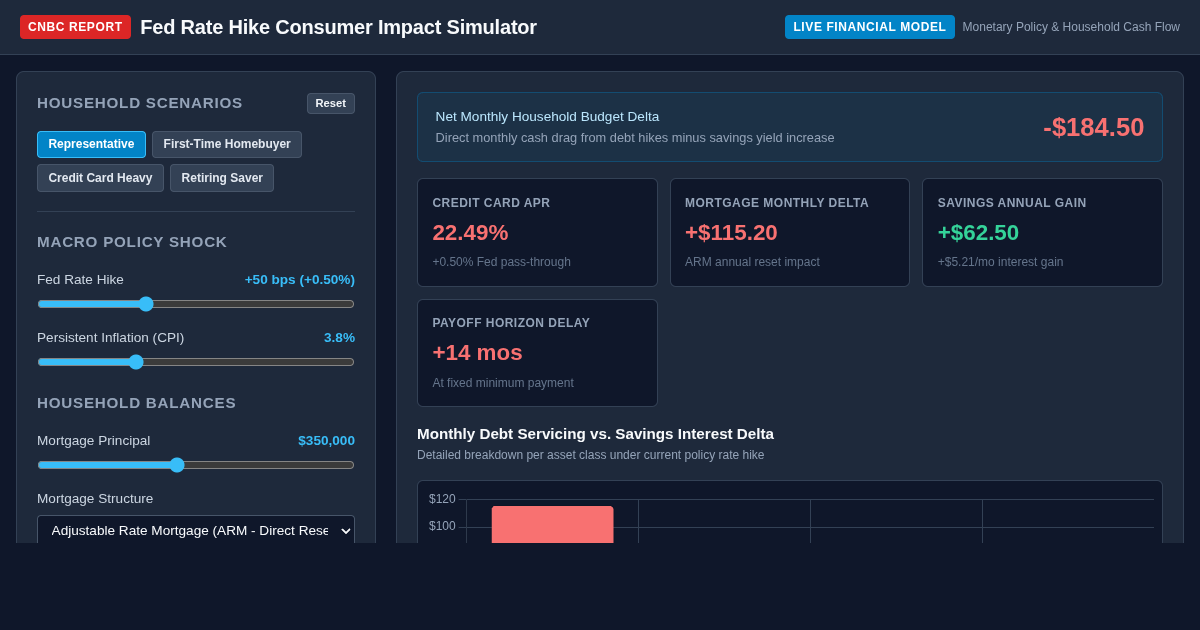Click the +14 mos payoff delay value
Image resolution: width=1200 pixels, height=630 pixels.
click(x=477, y=352)
